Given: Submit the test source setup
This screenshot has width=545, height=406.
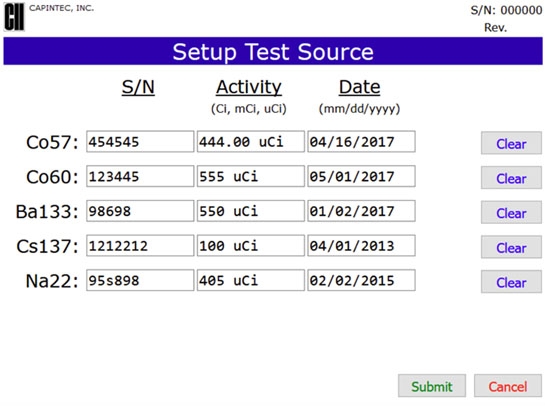Looking at the screenshot, I should point(432,386).
